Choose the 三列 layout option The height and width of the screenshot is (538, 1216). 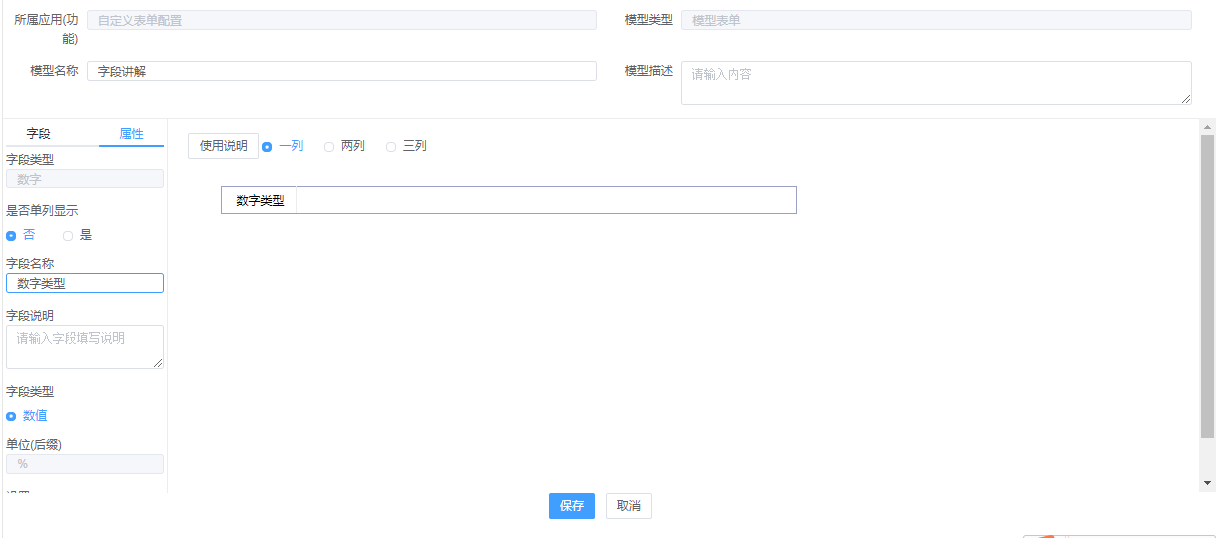pos(391,147)
